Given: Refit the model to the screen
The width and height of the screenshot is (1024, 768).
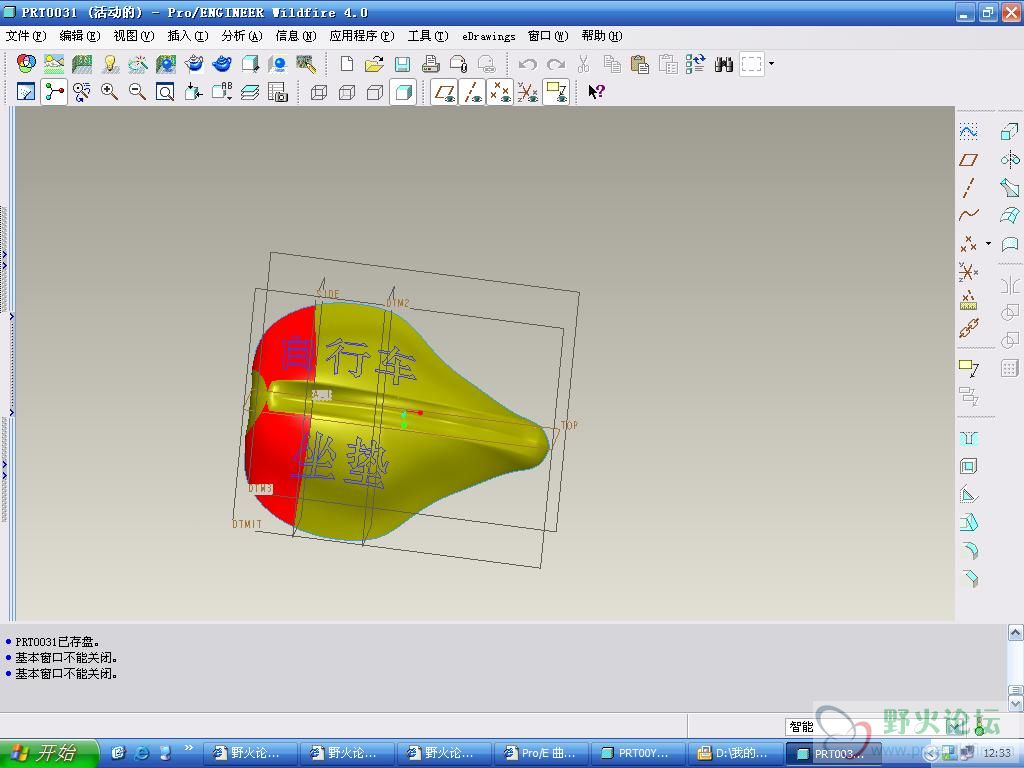Looking at the screenshot, I should [x=165, y=92].
